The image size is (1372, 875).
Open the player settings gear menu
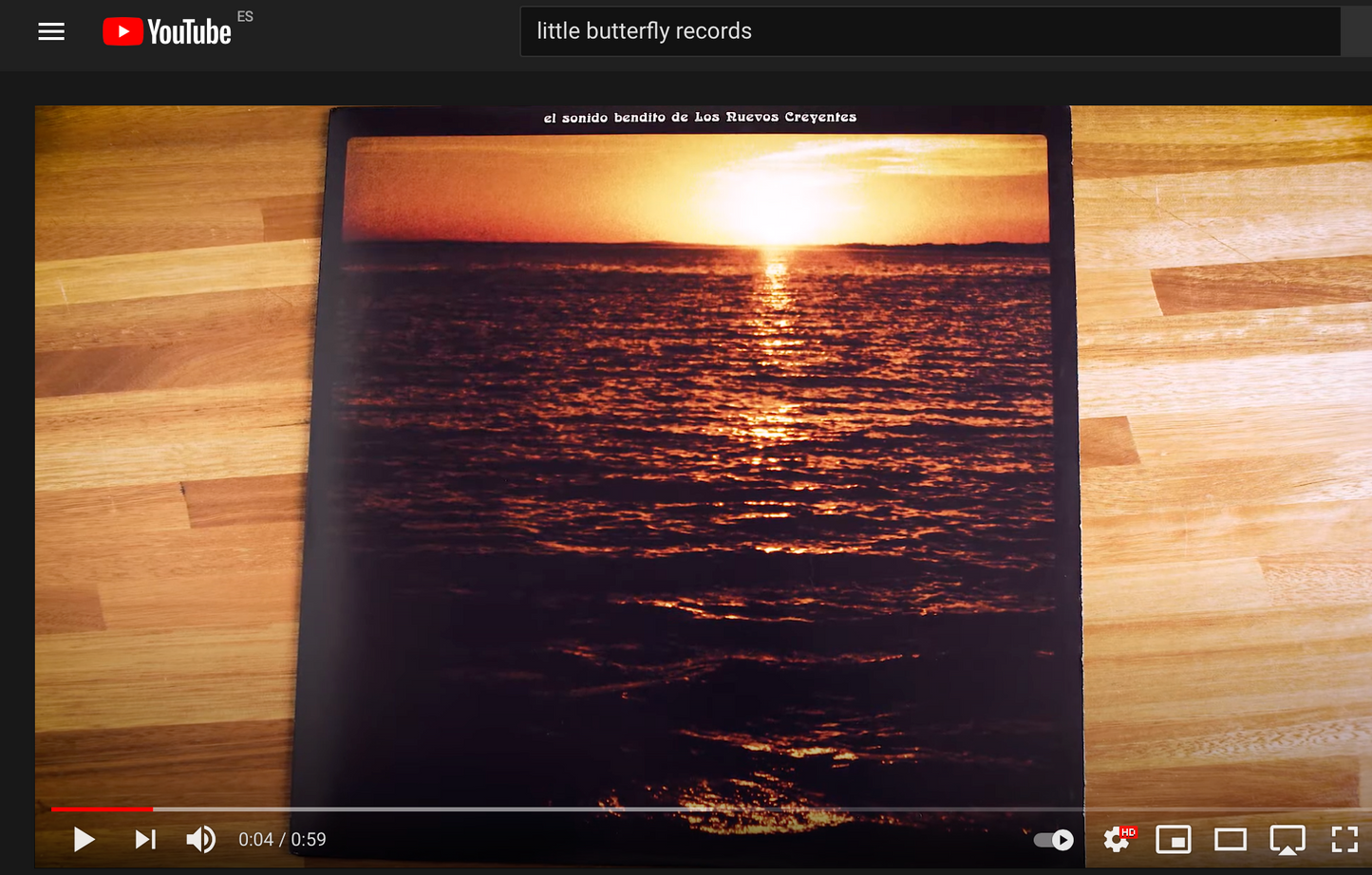pyautogui.click(x=1118, y=839)
